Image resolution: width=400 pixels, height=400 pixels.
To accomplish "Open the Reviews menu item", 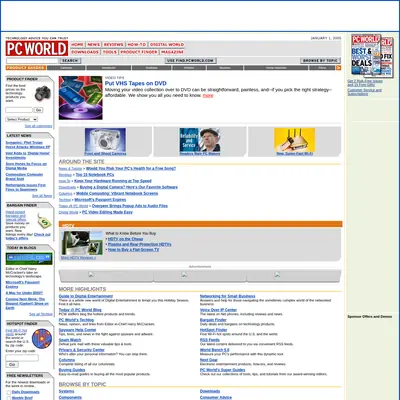I will pos(113,45).
